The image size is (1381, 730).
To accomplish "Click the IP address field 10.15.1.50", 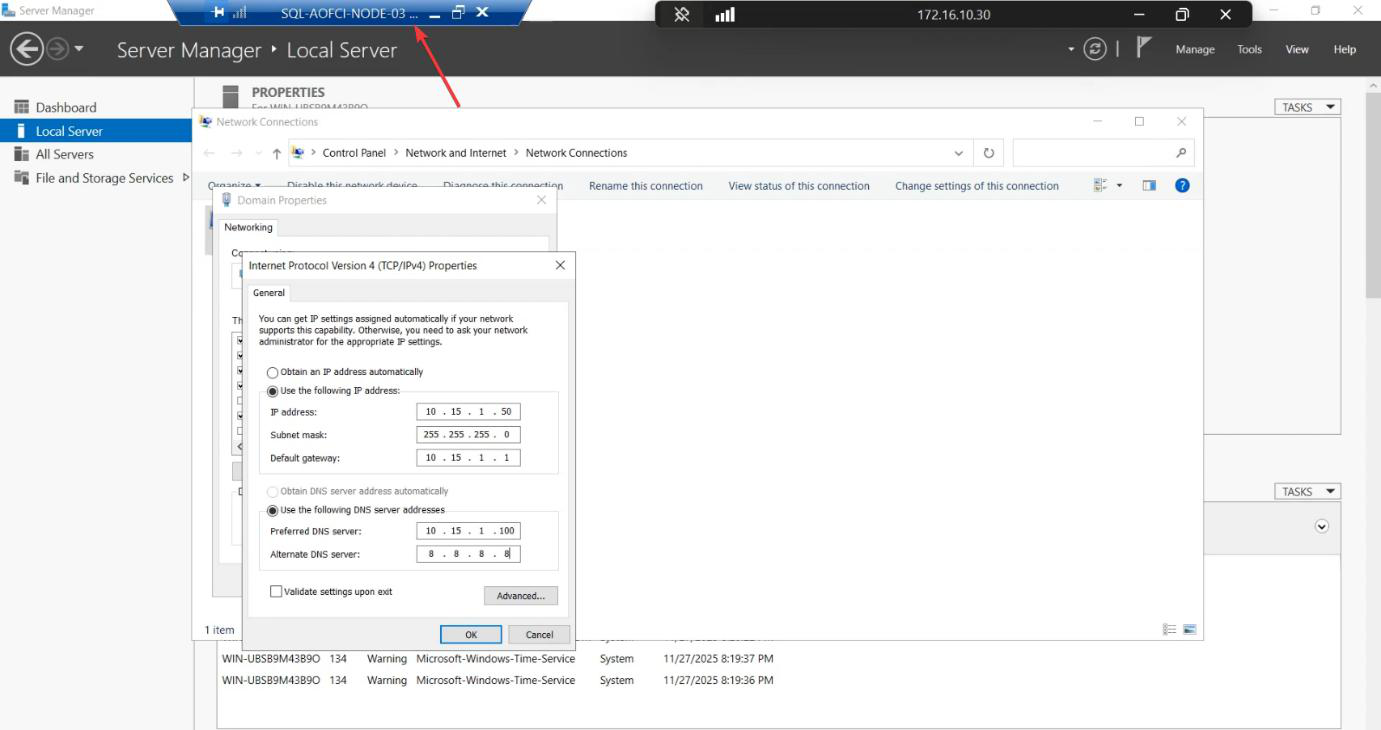I will click(469, 412).
